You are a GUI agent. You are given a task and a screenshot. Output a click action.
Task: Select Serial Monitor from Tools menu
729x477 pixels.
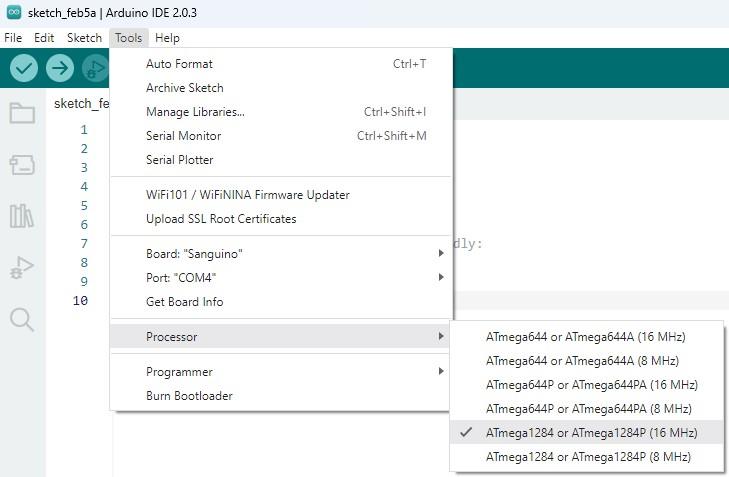(183, 136)
